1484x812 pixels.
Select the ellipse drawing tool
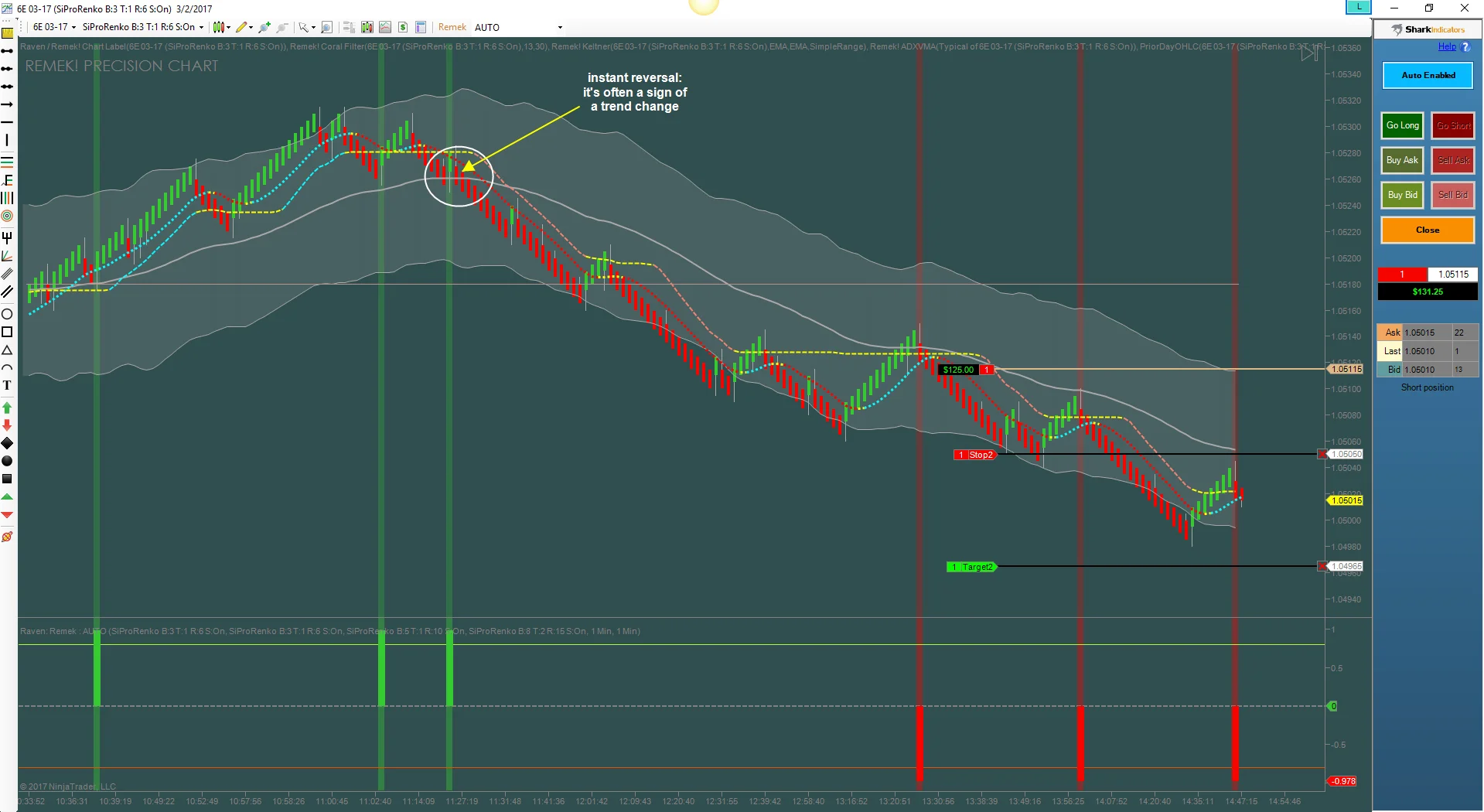click(x=7, y=314)
